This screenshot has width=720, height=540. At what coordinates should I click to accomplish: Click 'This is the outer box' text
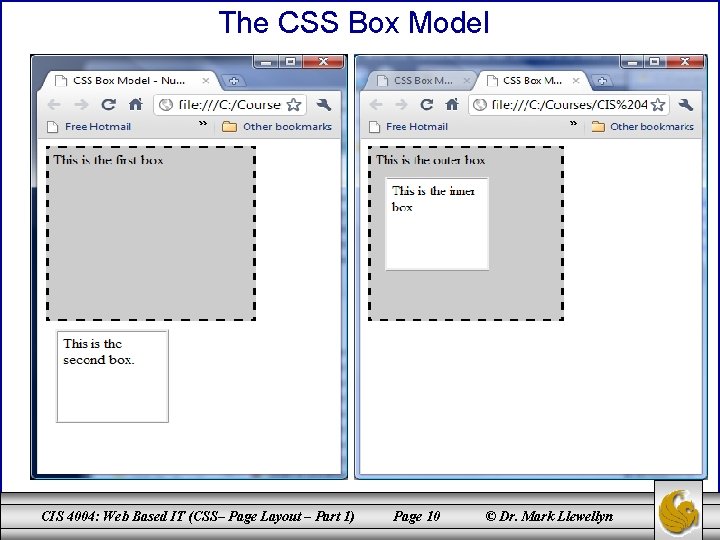pyautogui.click(x=431, y=160)
